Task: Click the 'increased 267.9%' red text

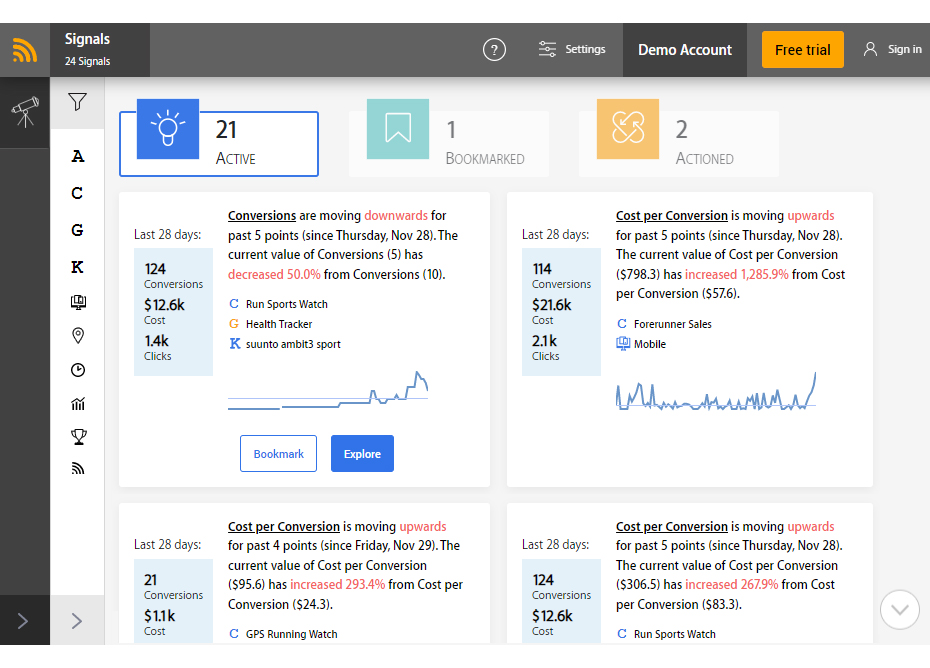Action: (731, 584)
